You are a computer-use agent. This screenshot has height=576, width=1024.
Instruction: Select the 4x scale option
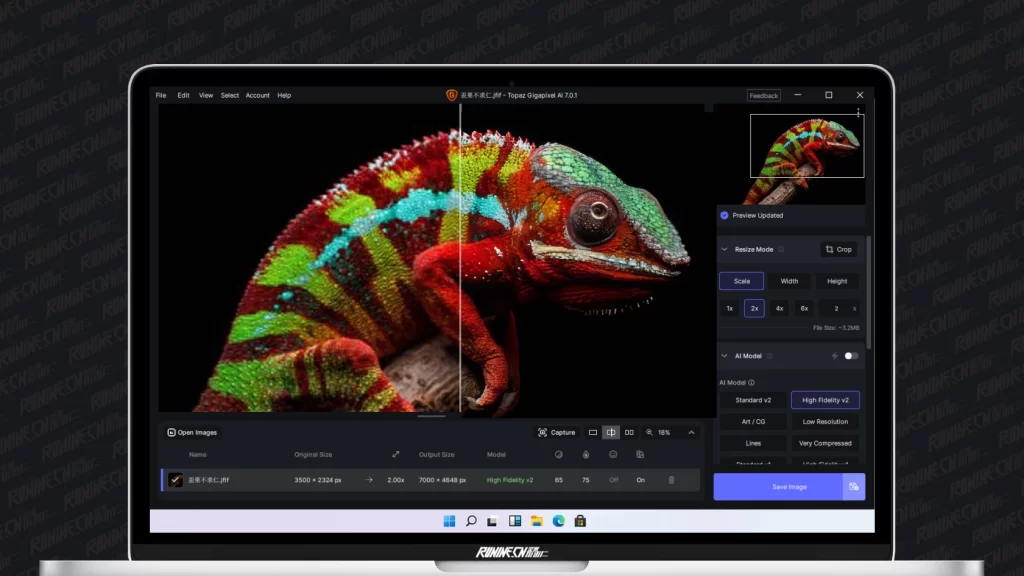pyautogui.click(x=779, y=308)
